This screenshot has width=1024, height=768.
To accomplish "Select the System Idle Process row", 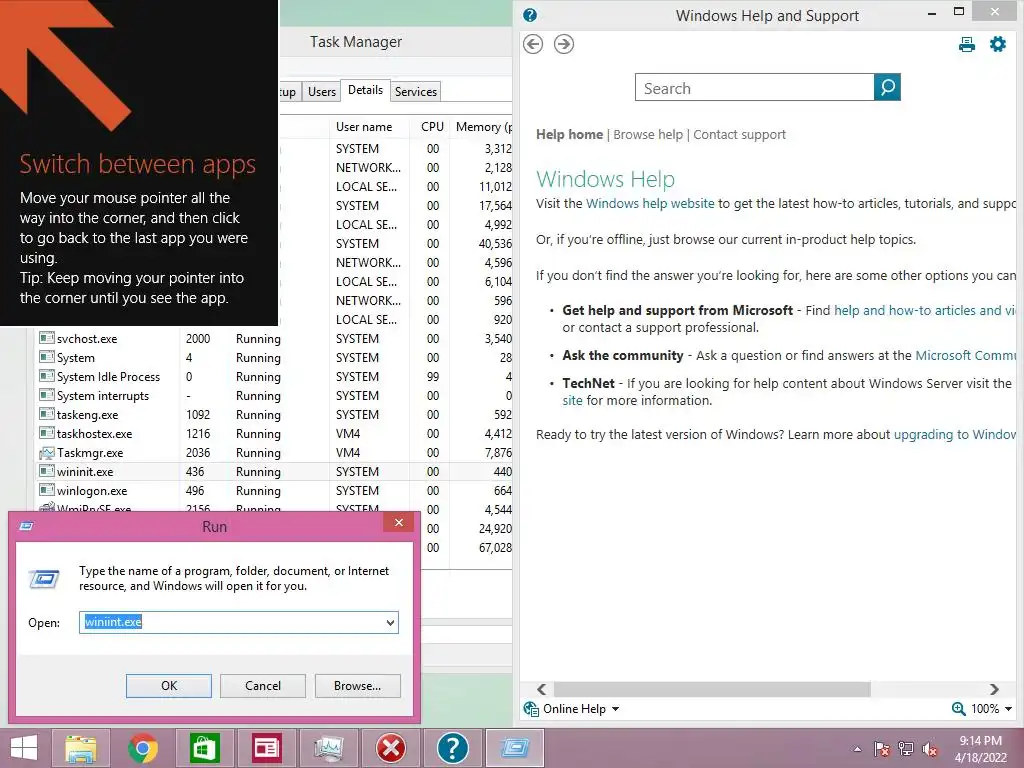I will (x=274, y=377).
